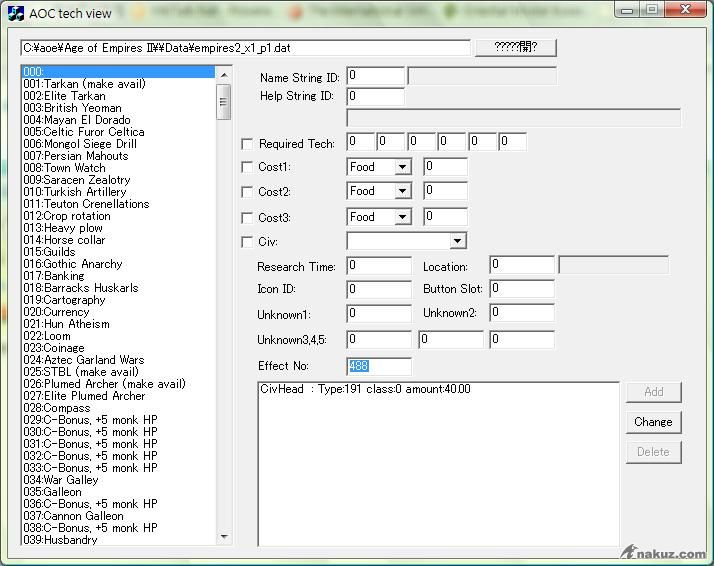Select 021:Hun Atheism
Image resolution: width=714 pixels, height=566 pixels.
pyautogui.click(x=118, y=324)
